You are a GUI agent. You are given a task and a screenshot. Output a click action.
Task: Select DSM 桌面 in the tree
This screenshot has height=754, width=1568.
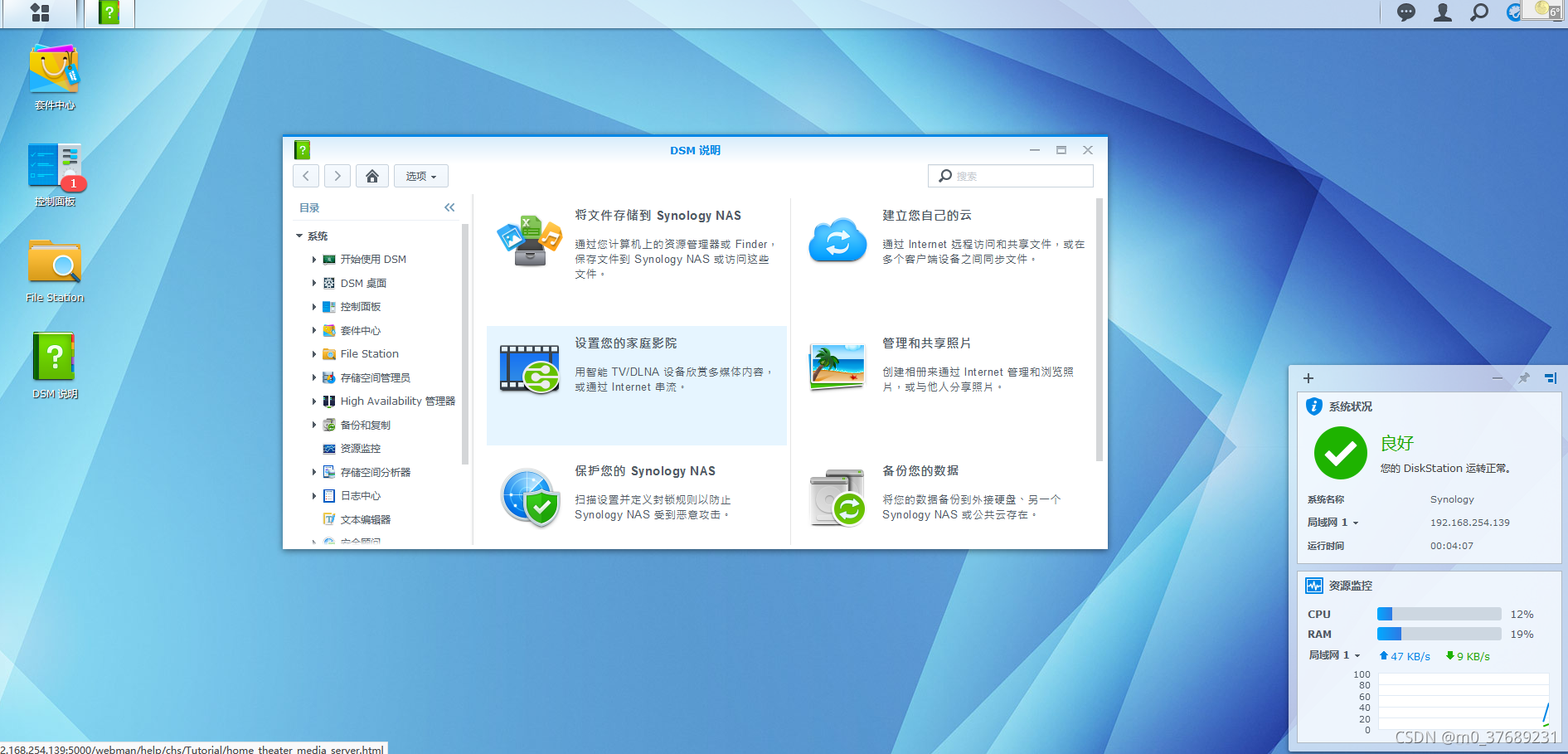pos(363,283)
